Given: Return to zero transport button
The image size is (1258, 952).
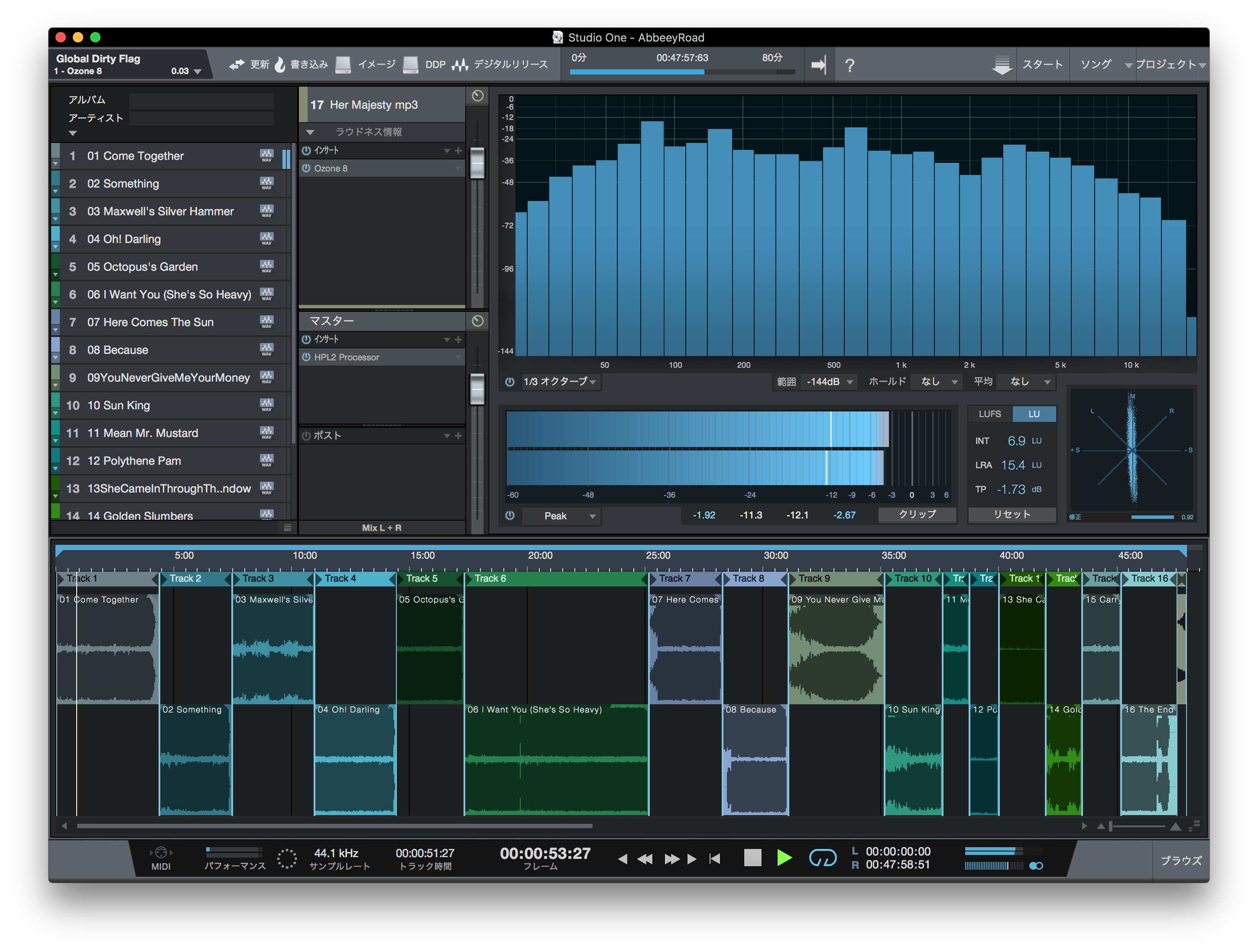Looking at the screenshot, I should (x=715, y=858).
